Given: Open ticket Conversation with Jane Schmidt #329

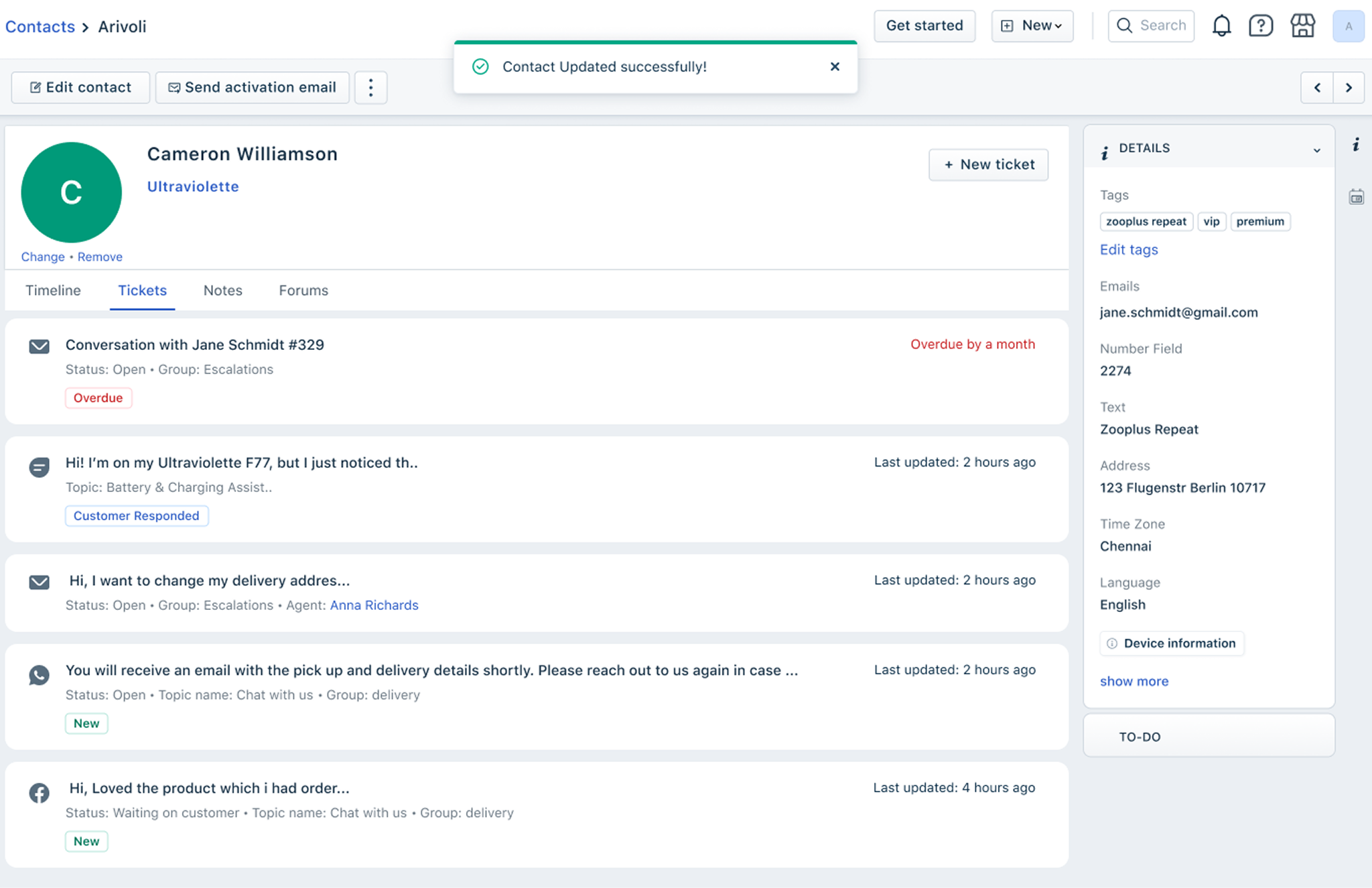Looking at the screenshot, I should [x=194, y=344].
